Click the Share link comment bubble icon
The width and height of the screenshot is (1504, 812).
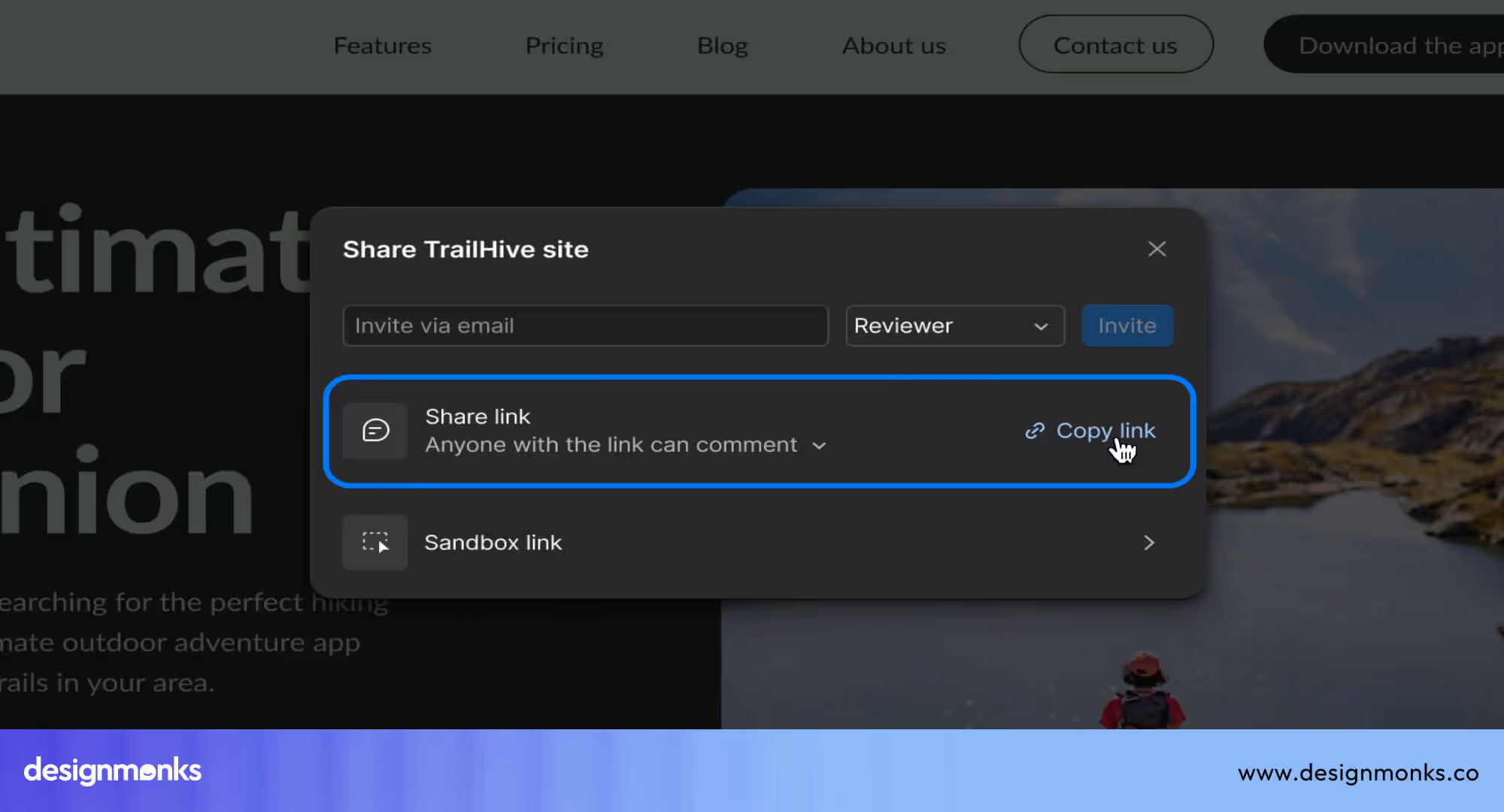(375, 430)
